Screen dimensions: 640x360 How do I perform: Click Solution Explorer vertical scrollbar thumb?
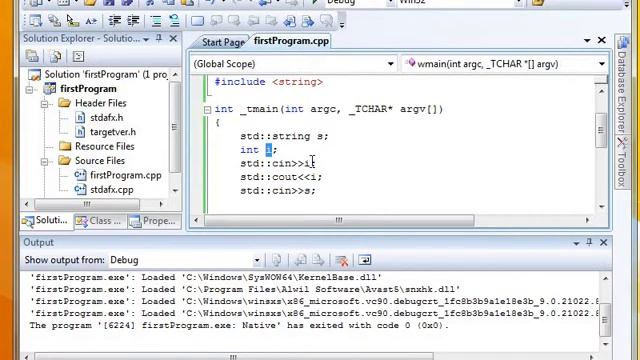[175, 127]
